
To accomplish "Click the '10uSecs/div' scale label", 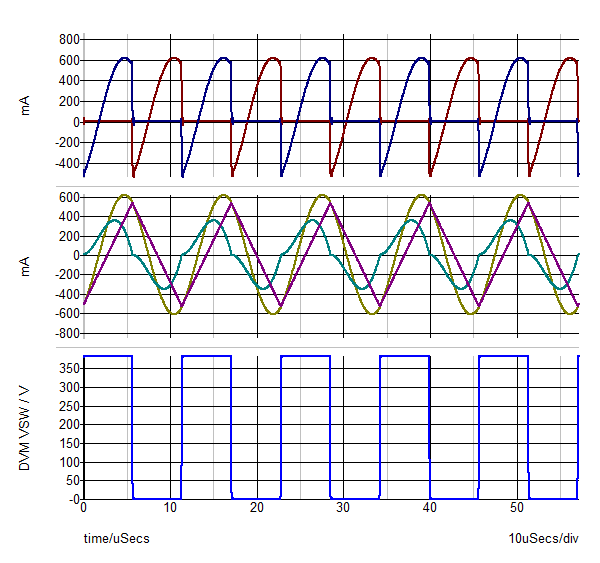I will tap(543, 539).
